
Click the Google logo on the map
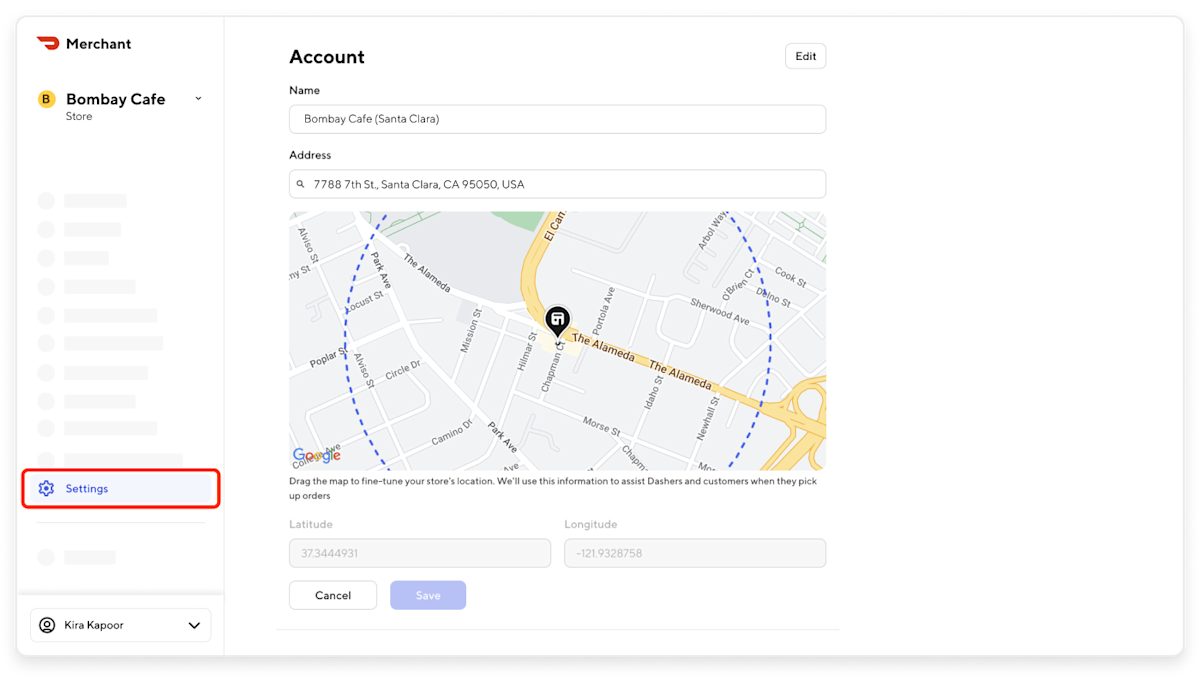point(316,455)
